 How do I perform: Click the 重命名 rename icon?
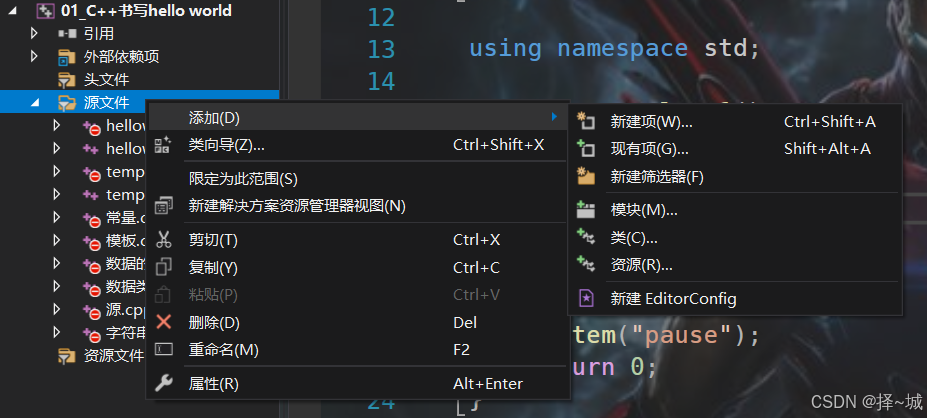point(163,349)
